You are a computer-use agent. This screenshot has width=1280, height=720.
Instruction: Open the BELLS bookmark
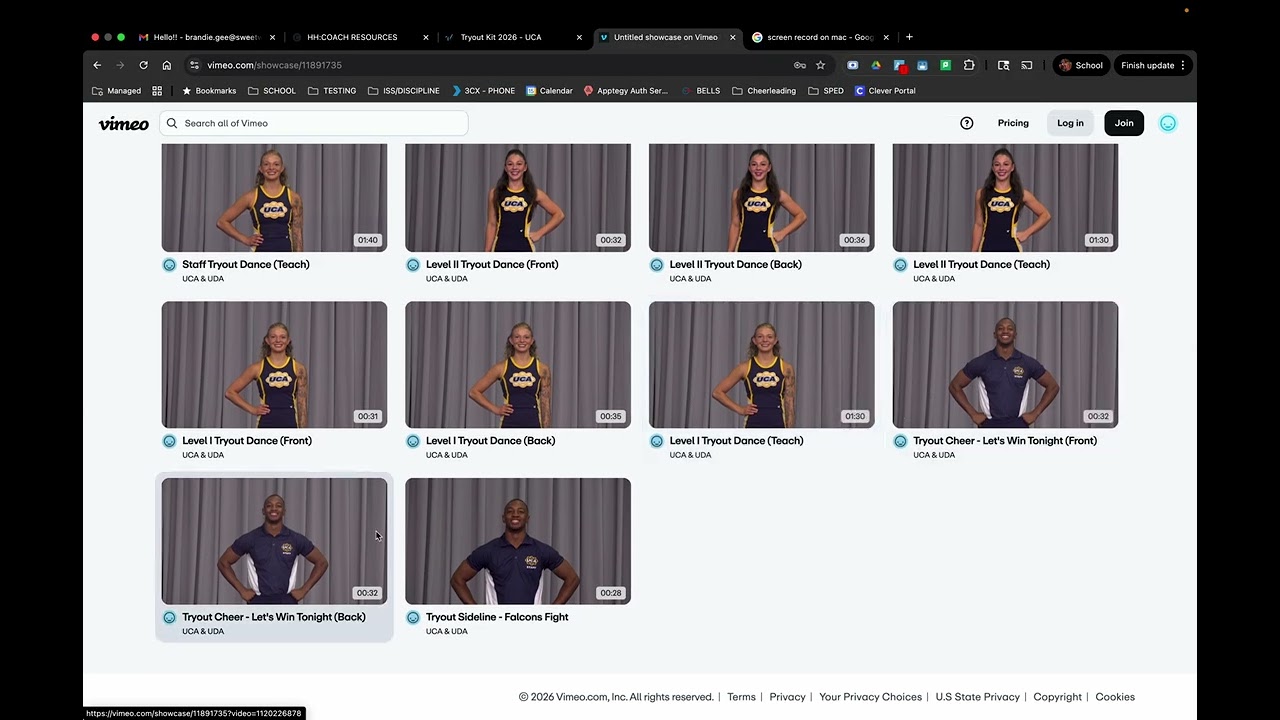tap(700, 91)
